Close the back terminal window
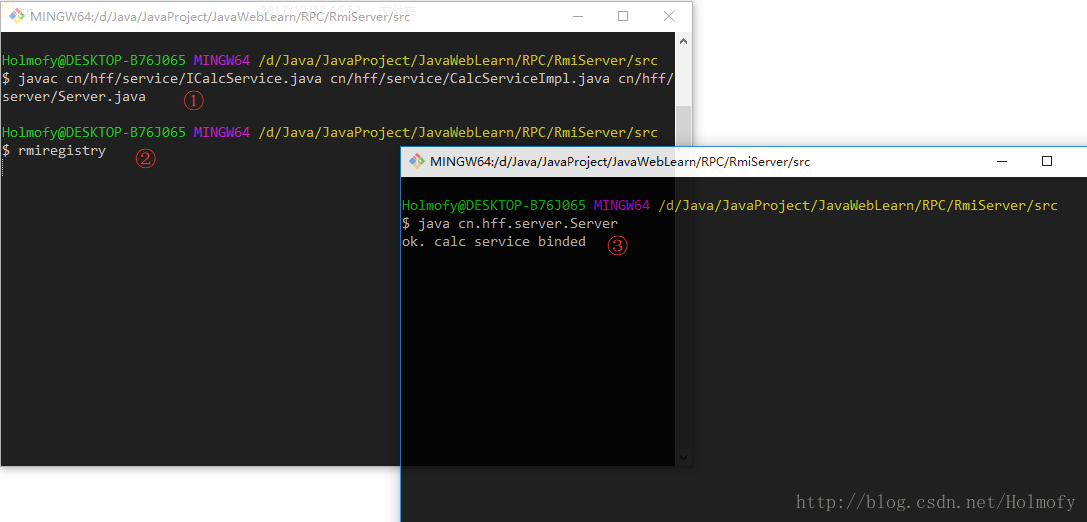 (x=668, y=16)
